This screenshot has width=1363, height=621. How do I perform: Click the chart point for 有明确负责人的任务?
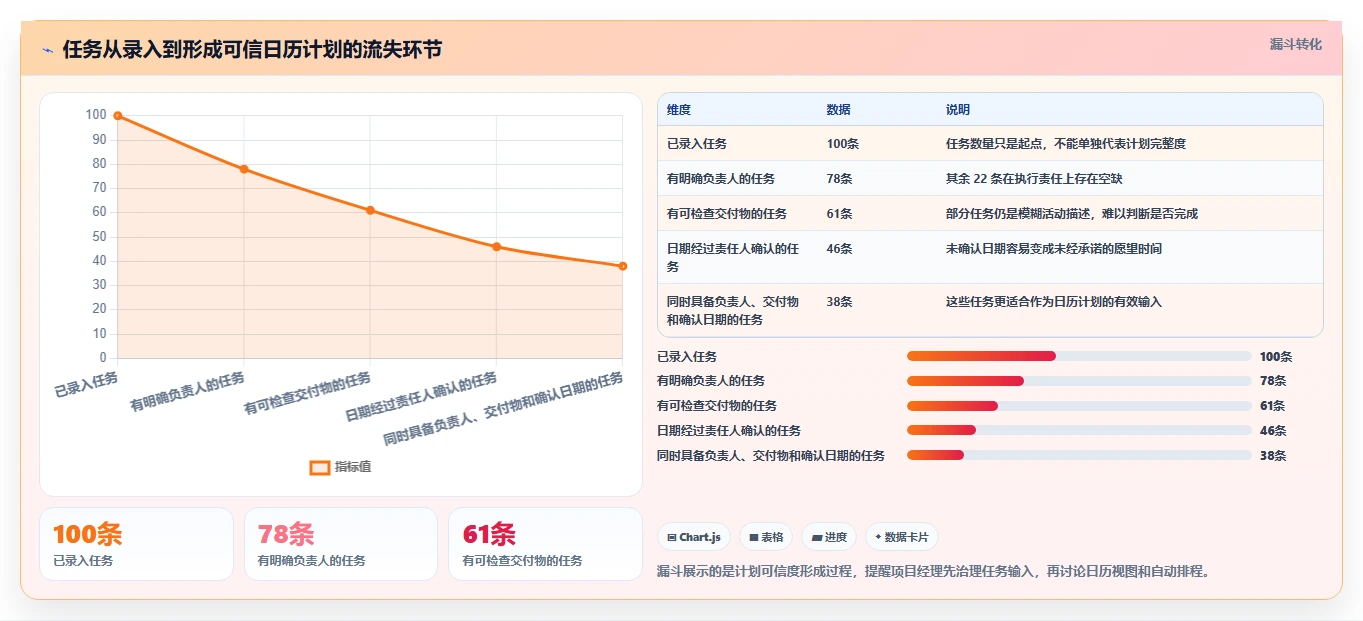(x=244, y=169)
